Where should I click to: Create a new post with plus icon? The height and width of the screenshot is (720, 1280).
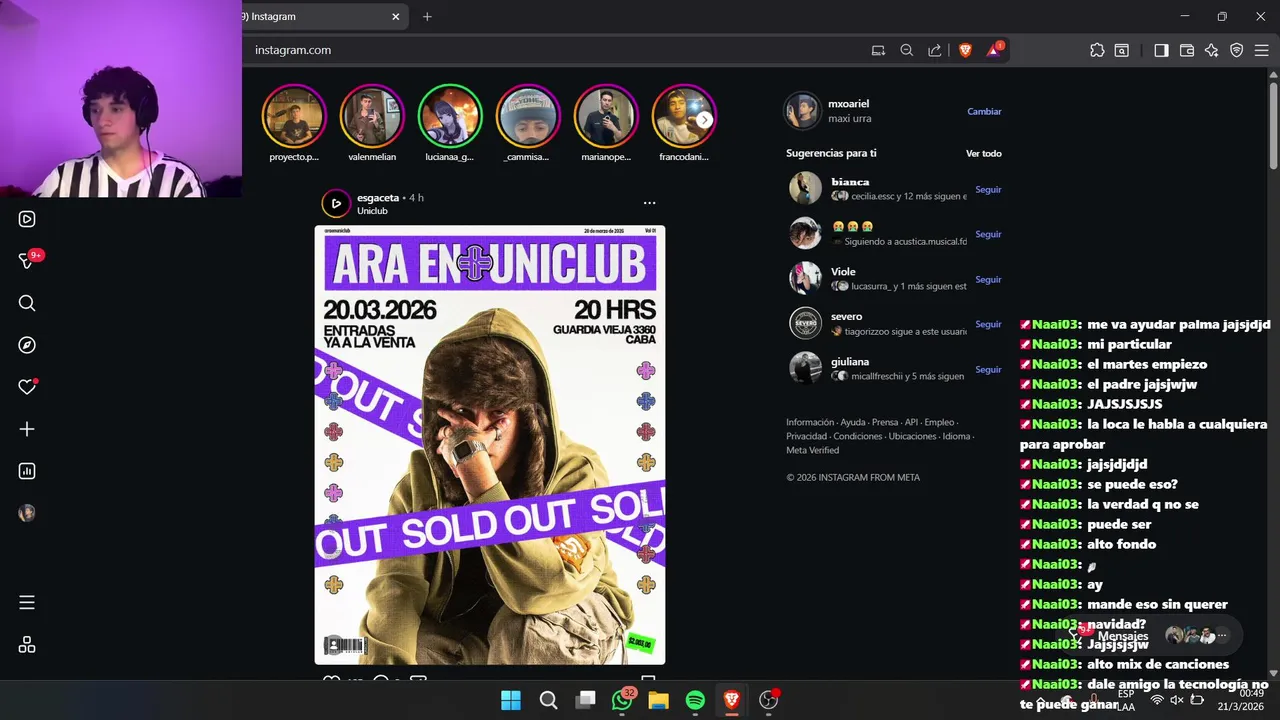(x=27, y=429)
